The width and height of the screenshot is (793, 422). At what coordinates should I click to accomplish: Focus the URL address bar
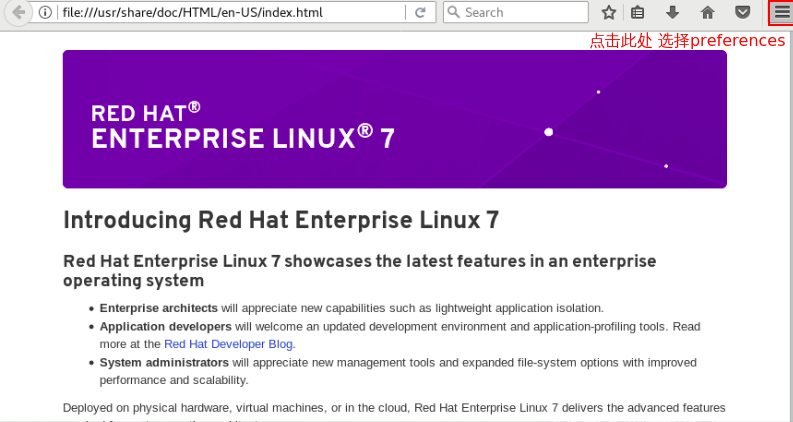233,13
